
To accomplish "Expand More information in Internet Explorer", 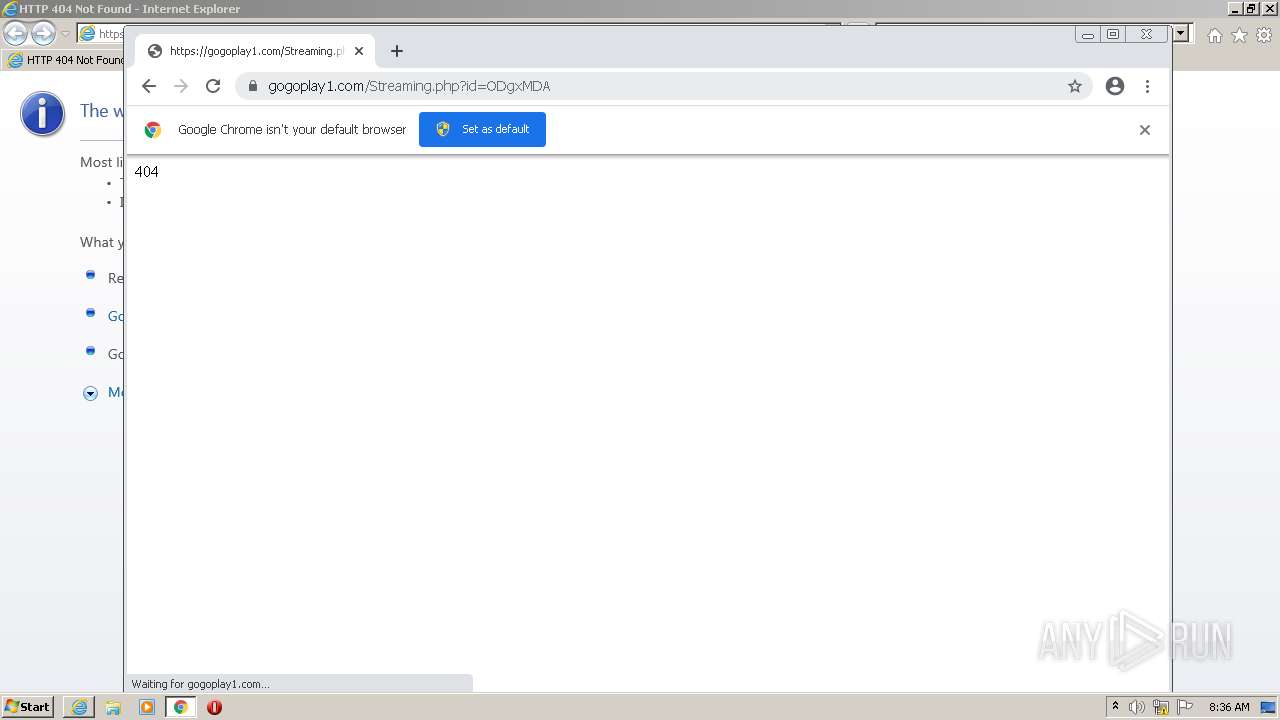I will 90,393.
